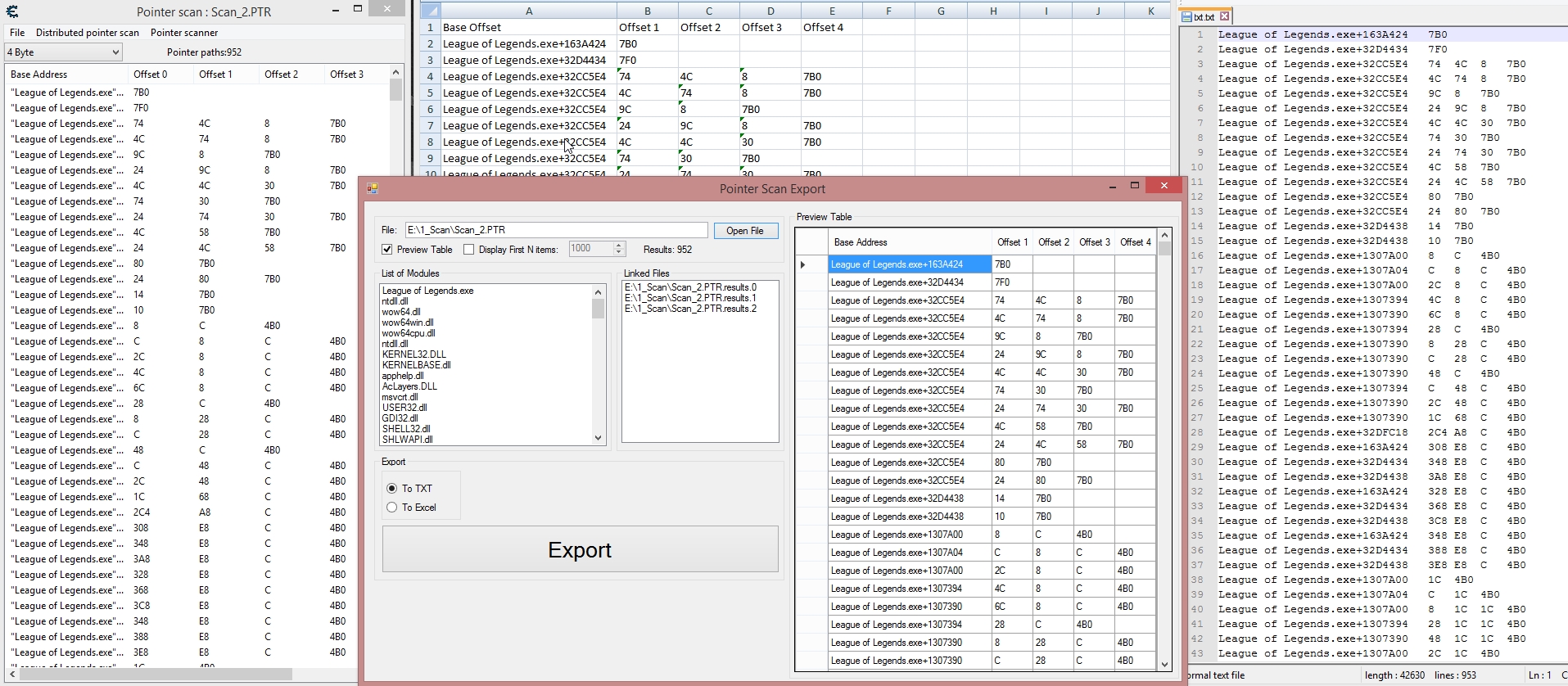Select the To TXT radio button
This screenshot has width=1568, height=686.
click(392, 489)
